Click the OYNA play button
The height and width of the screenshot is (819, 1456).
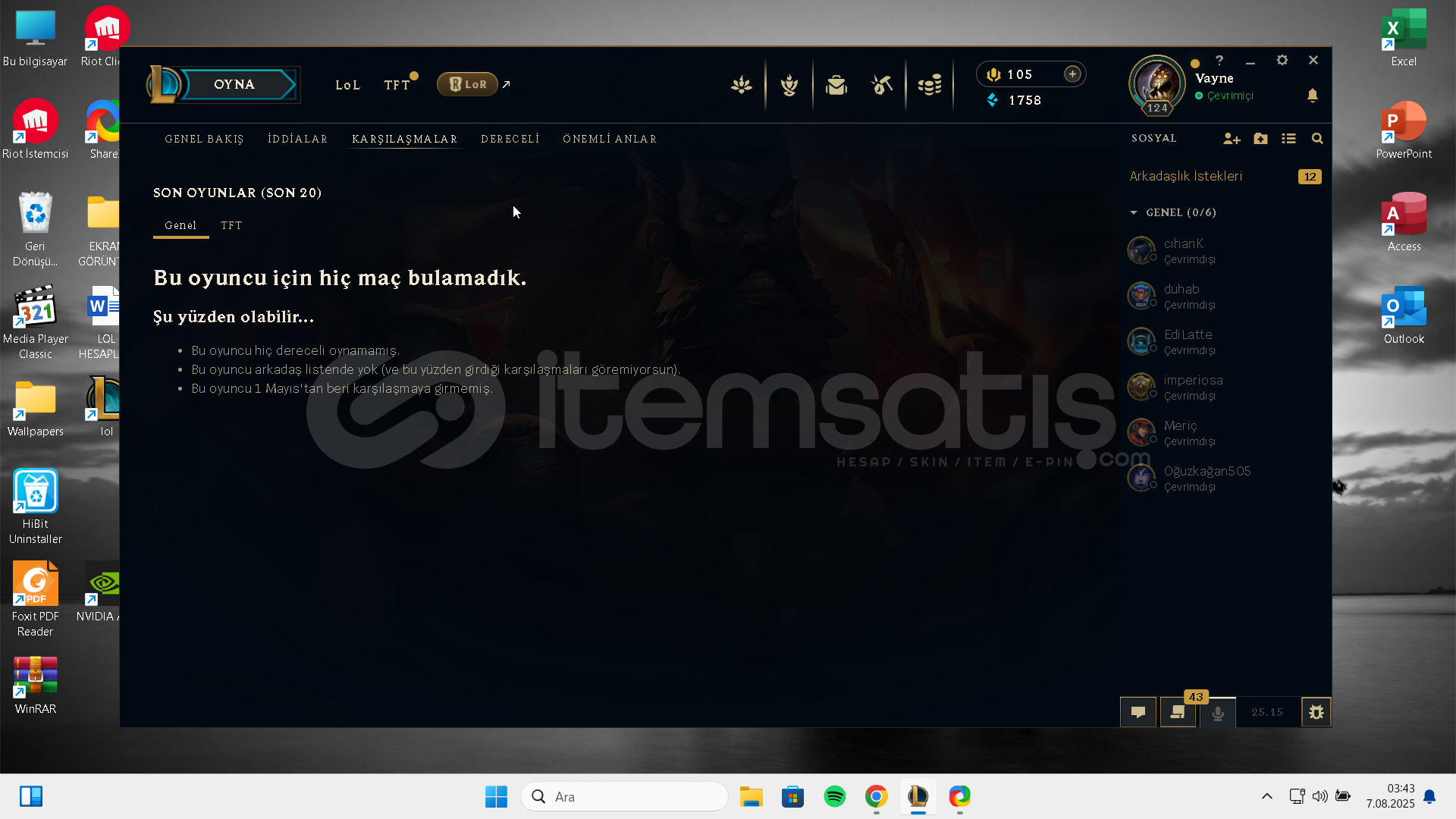tap(234, 84)
